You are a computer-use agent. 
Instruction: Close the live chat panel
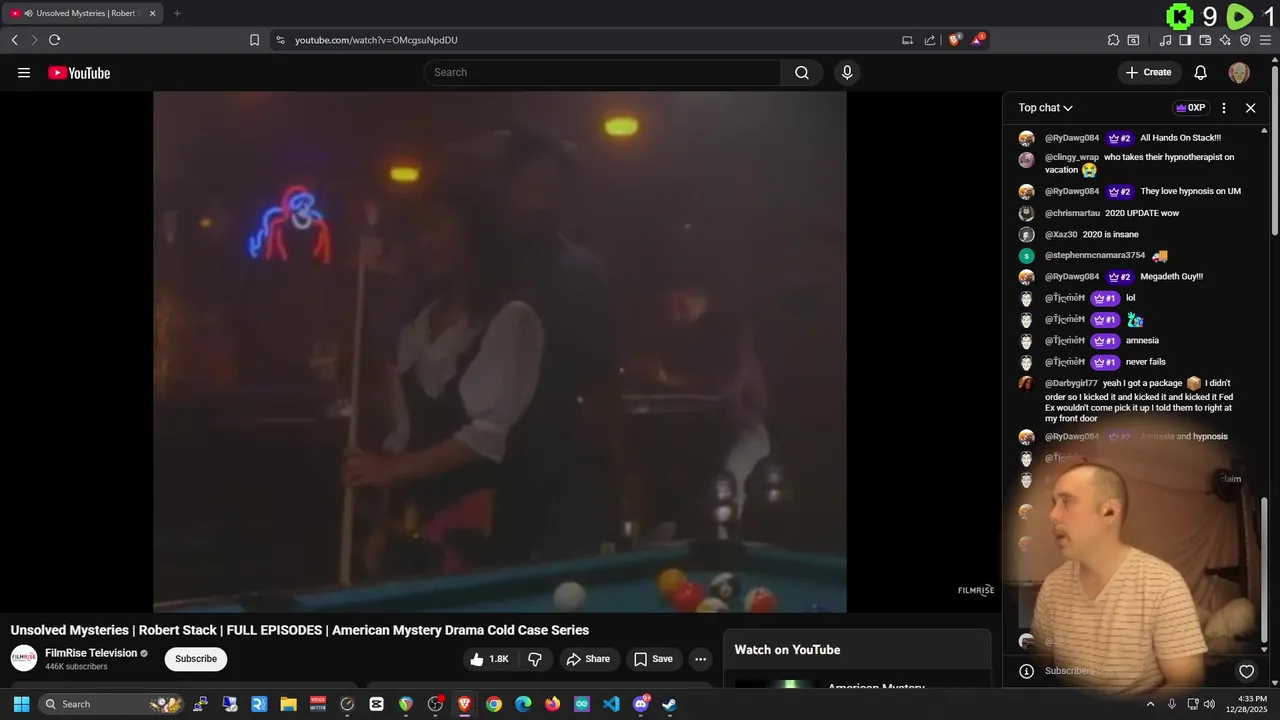pyautogui.click(x=1250, y=108)
